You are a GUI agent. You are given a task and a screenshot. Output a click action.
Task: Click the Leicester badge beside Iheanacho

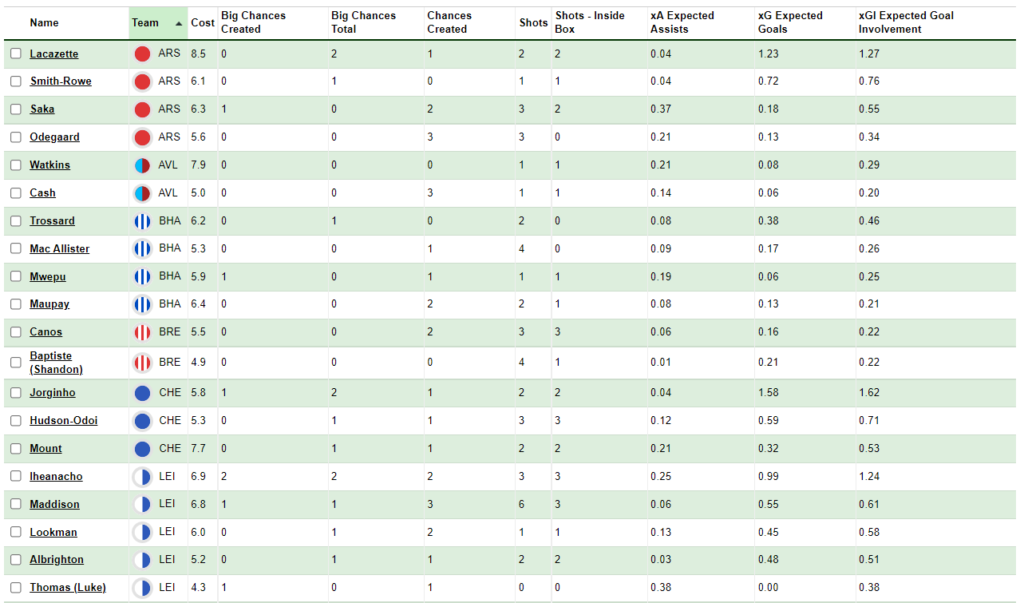pos(143,477)
